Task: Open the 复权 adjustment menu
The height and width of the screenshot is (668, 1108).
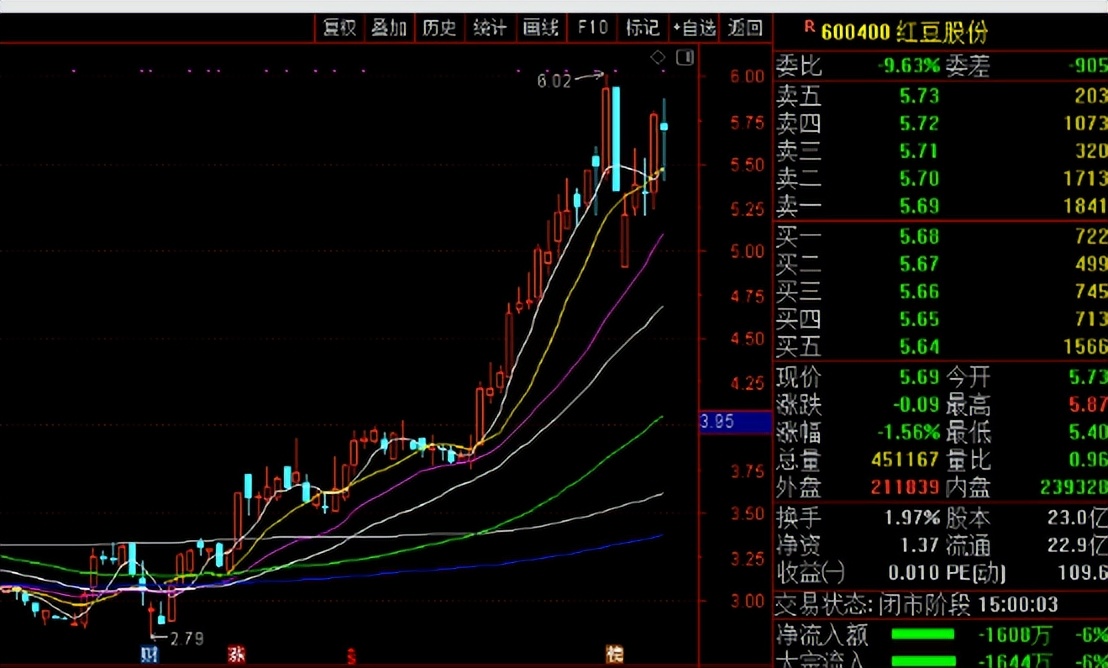Action: 340,28
